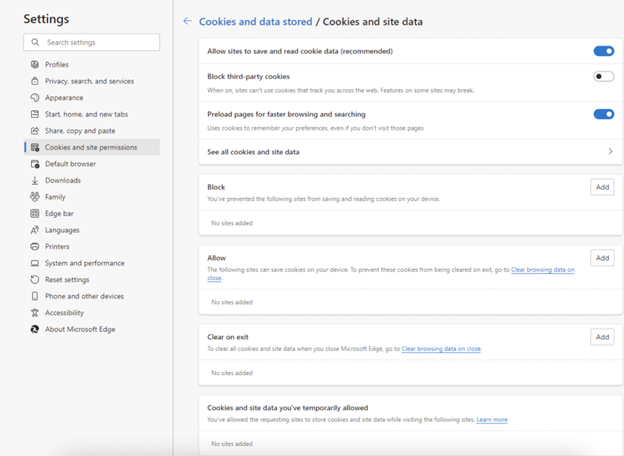Turn off Preload pages toggle
624x456 pixels.
point(603,114)
